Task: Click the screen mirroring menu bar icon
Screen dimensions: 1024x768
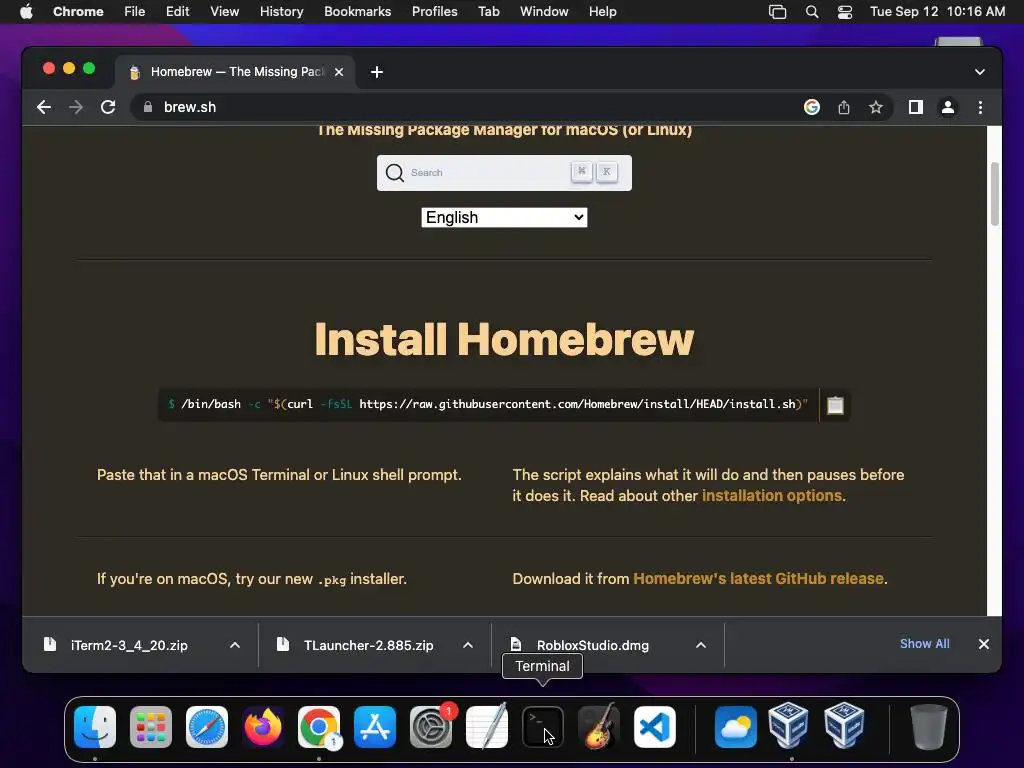Action: tap(777, 12)
